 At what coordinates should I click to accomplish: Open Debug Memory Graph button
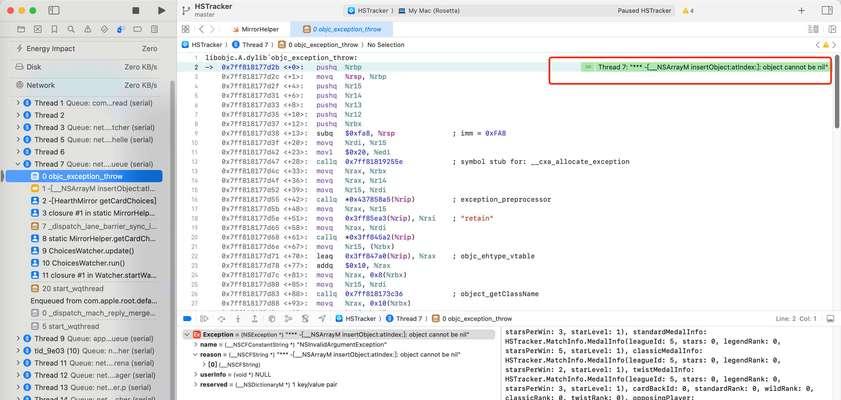click(288, 318)
